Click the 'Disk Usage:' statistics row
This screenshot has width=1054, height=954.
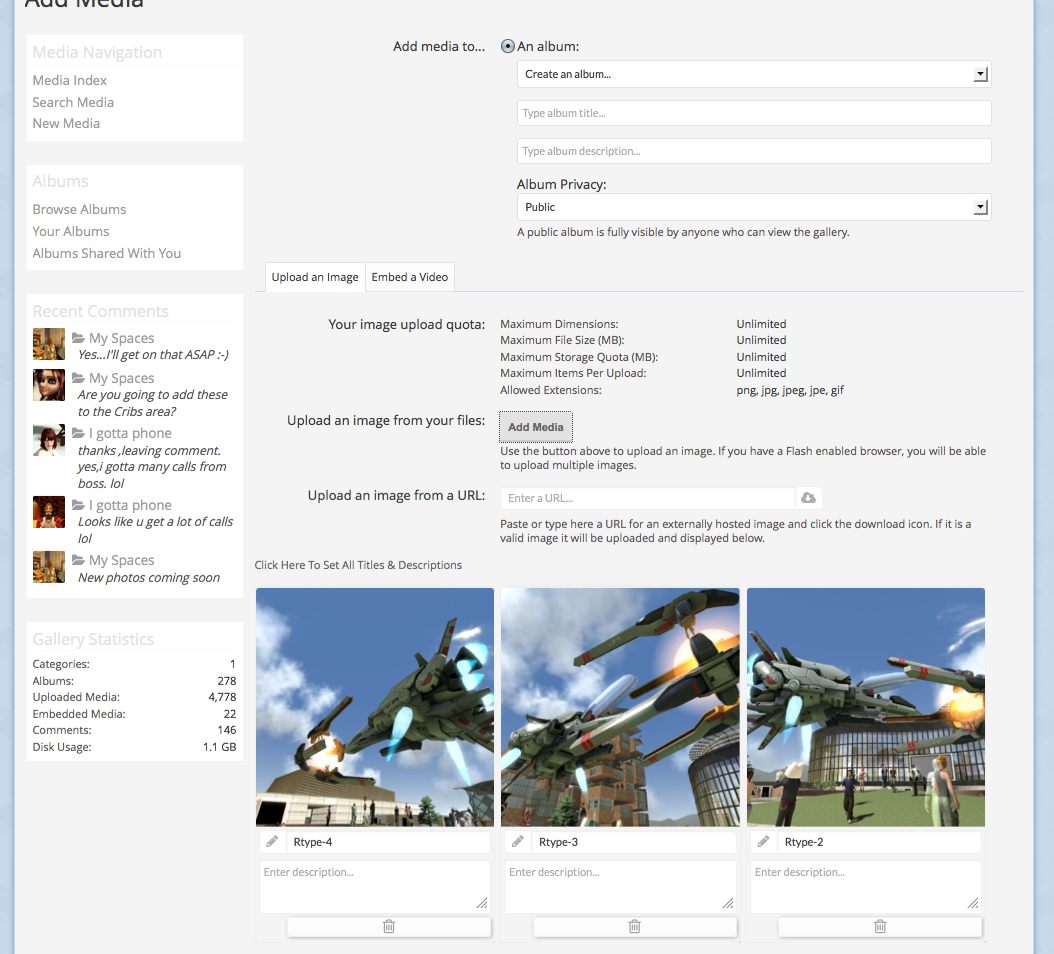pos(134,747)
